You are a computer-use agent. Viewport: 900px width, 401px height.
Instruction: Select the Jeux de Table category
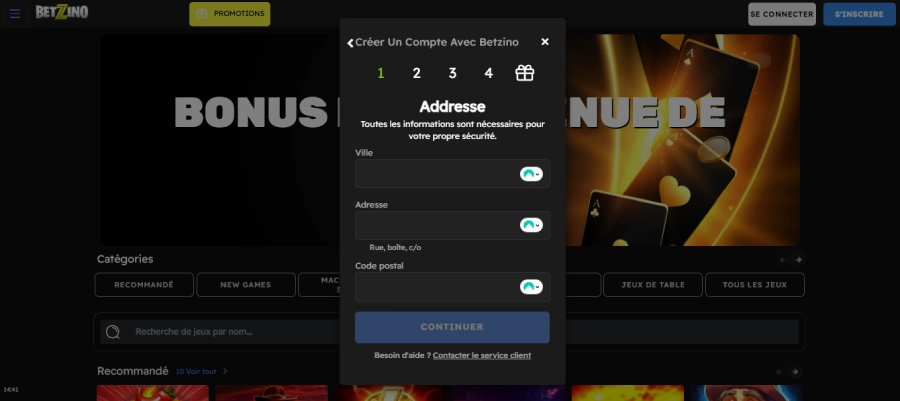pyautogui.click(x=652, y=285)
